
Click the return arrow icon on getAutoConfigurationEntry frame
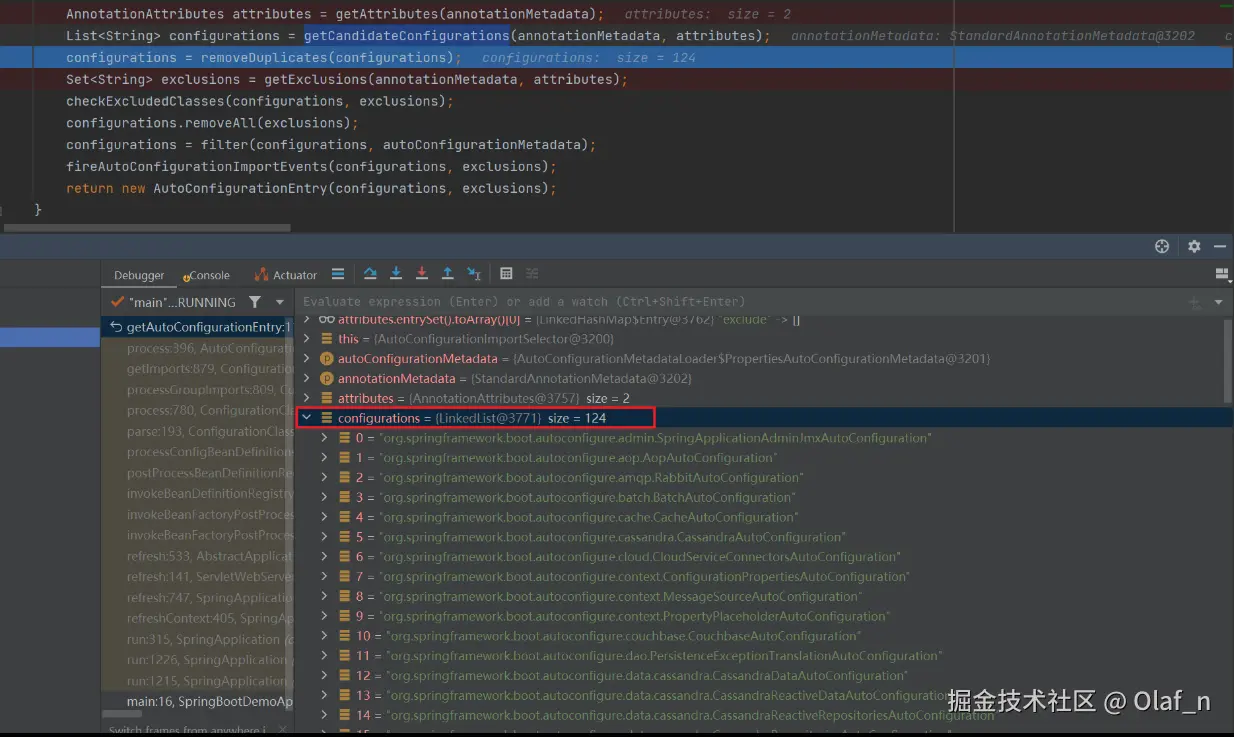click(x=116, y=327)
